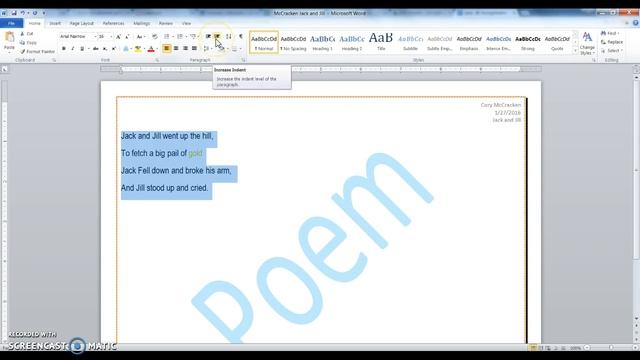Screen dimensions: 640x360
Task: Activate the Format Painter
Action: 38,52
